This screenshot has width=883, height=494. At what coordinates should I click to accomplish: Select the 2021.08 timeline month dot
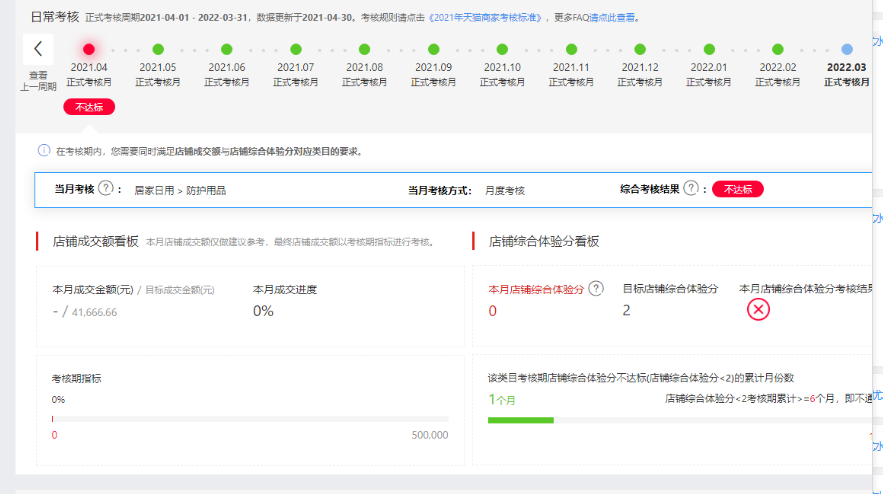(x=364, y=49)
